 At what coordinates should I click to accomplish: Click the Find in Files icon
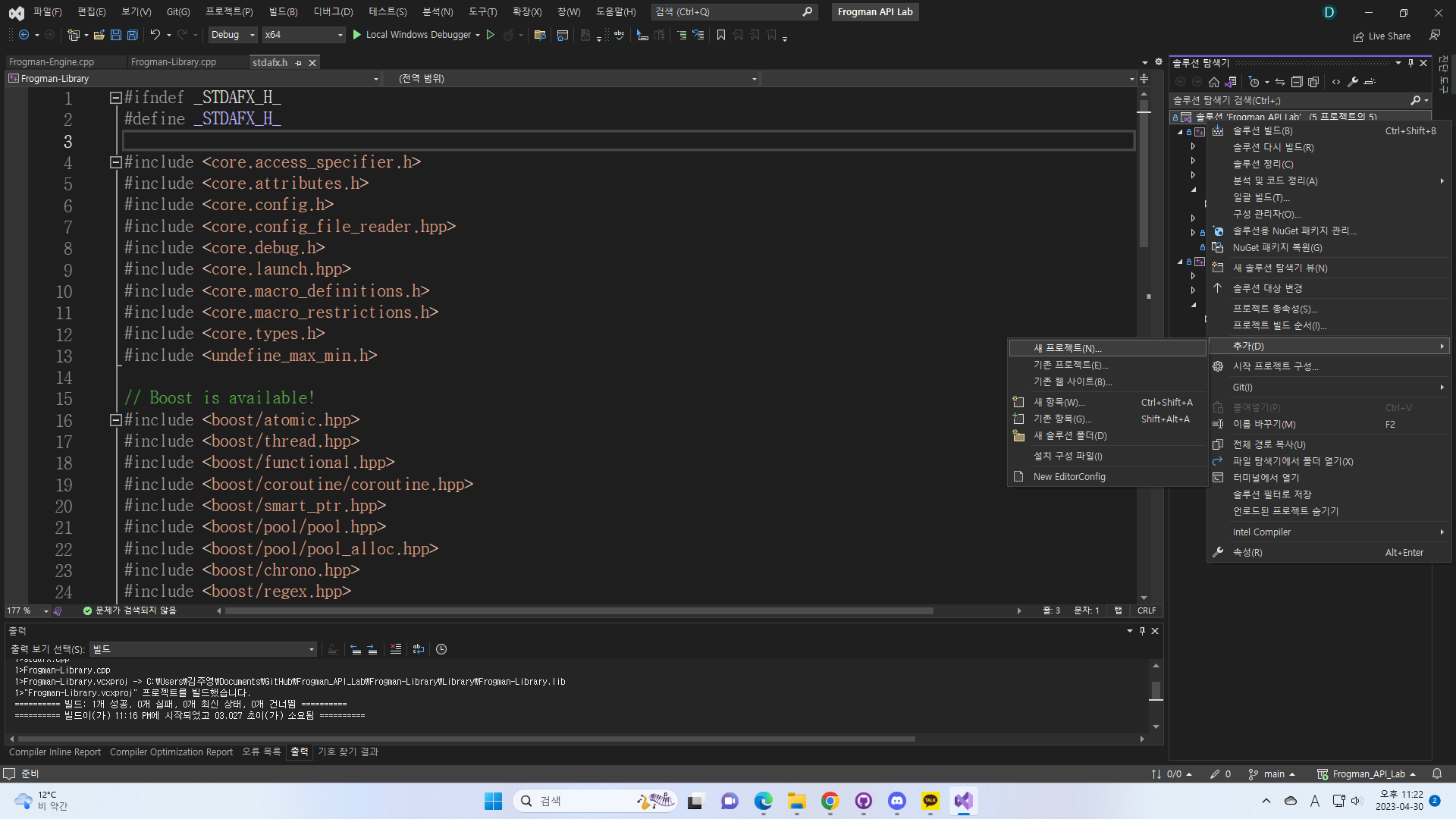pyautogui.click(x=540, y=35)
